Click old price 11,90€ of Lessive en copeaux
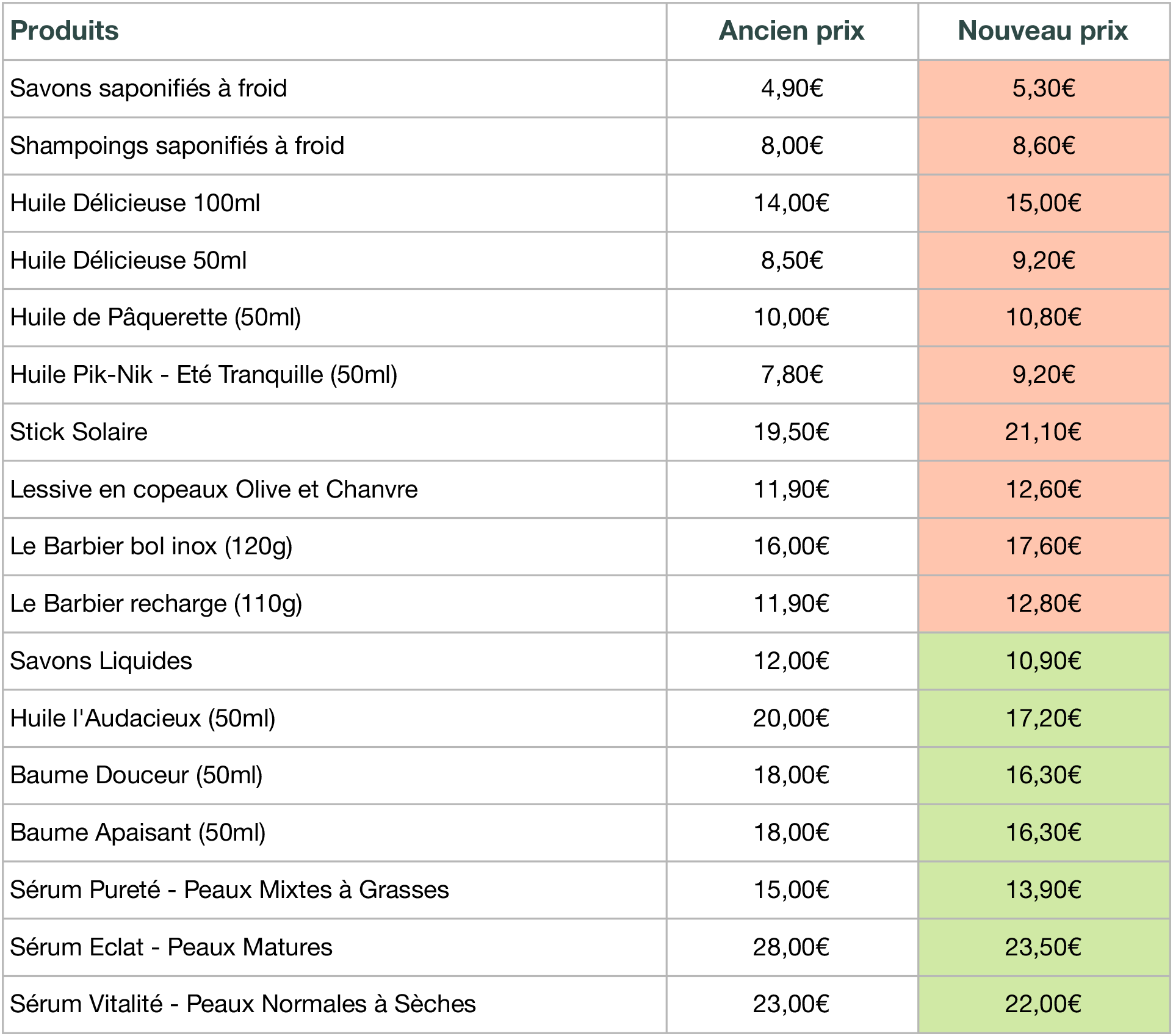 coord(792,489)
